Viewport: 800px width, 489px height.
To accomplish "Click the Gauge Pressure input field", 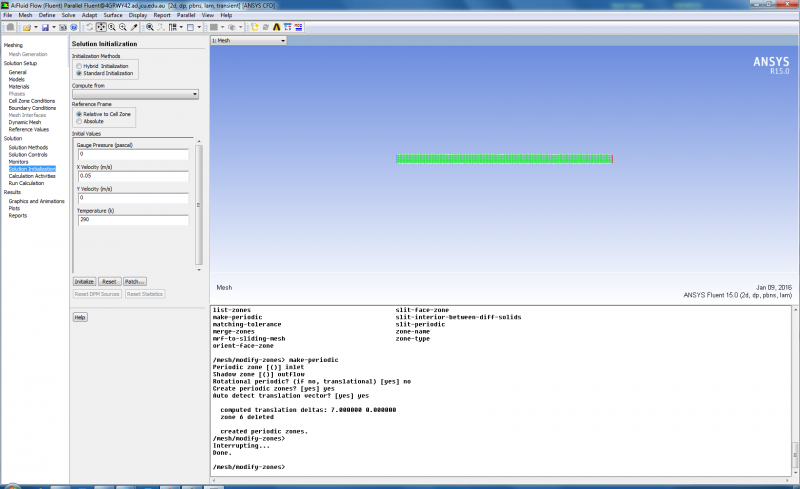I will [133, 154].
